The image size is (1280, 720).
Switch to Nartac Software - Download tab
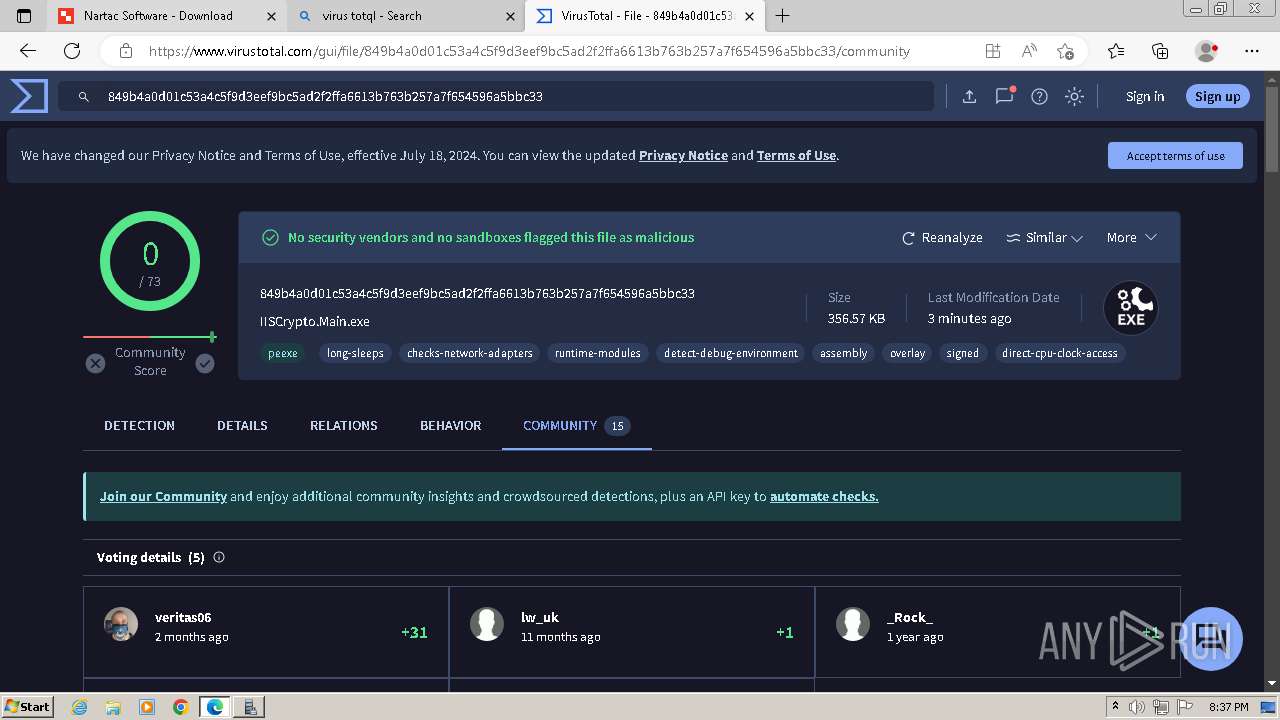coord(167,16)
